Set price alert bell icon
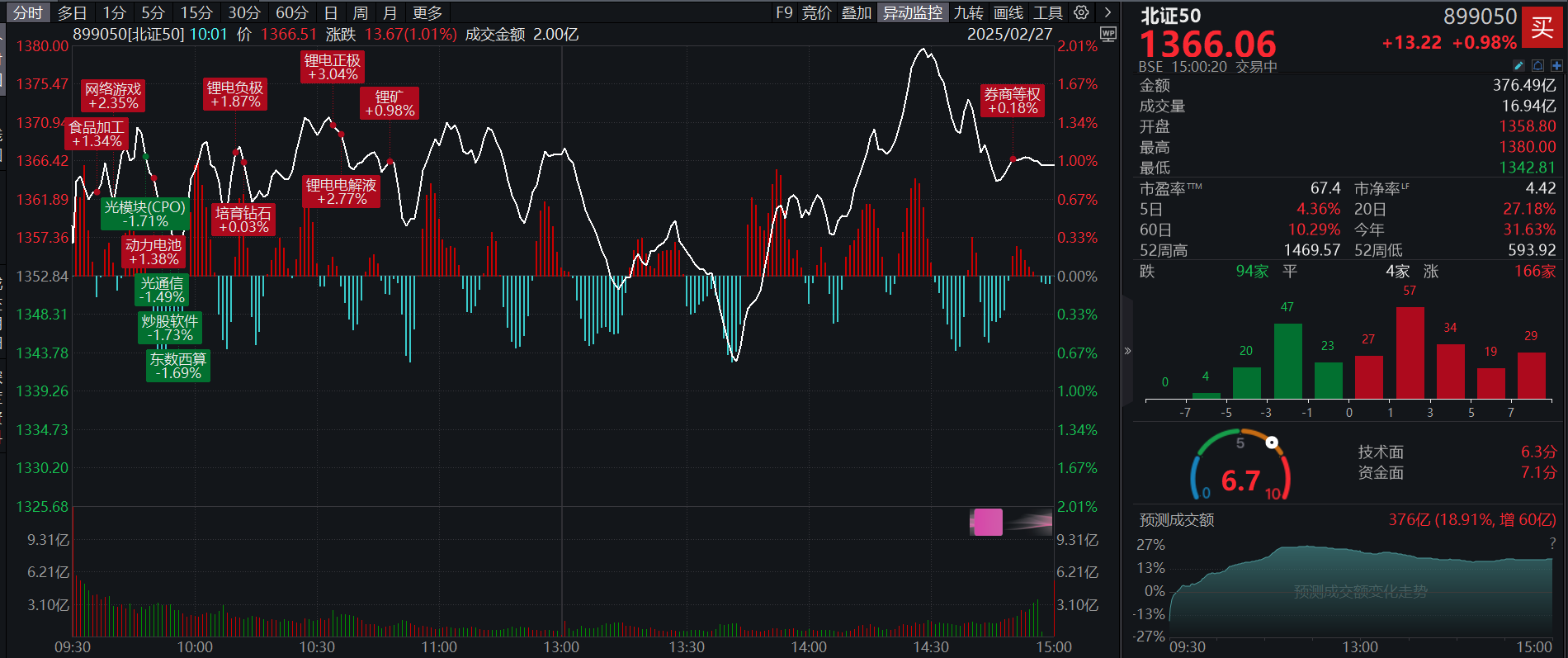This screenshot has height=658, width=1568. 1538,65
